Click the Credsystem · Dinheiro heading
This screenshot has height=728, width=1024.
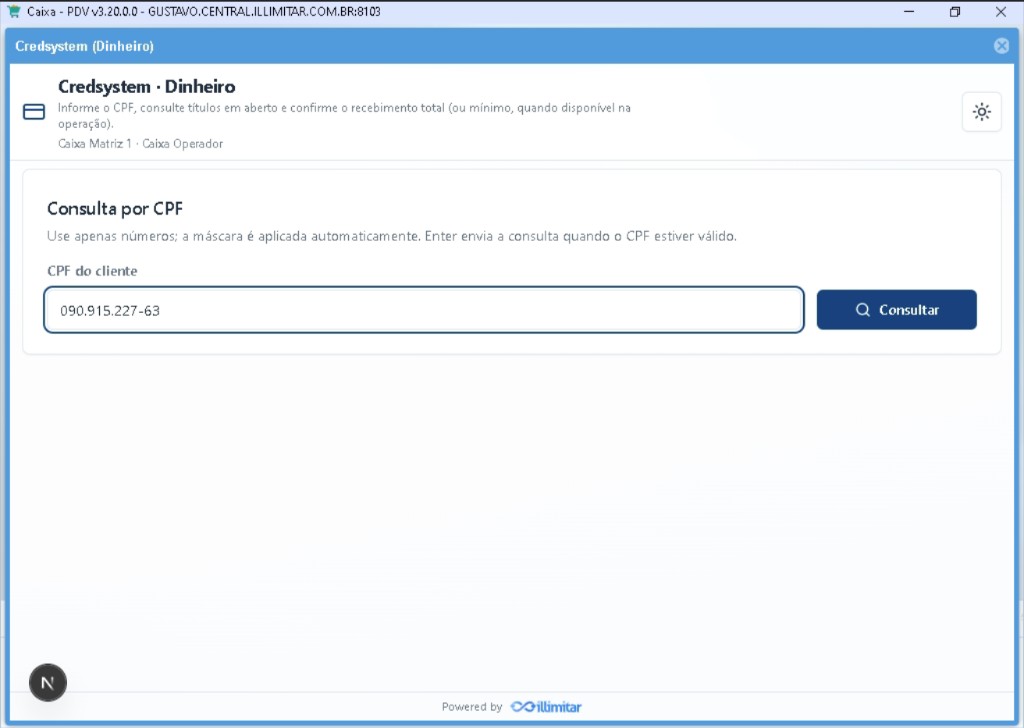point(147,86)
